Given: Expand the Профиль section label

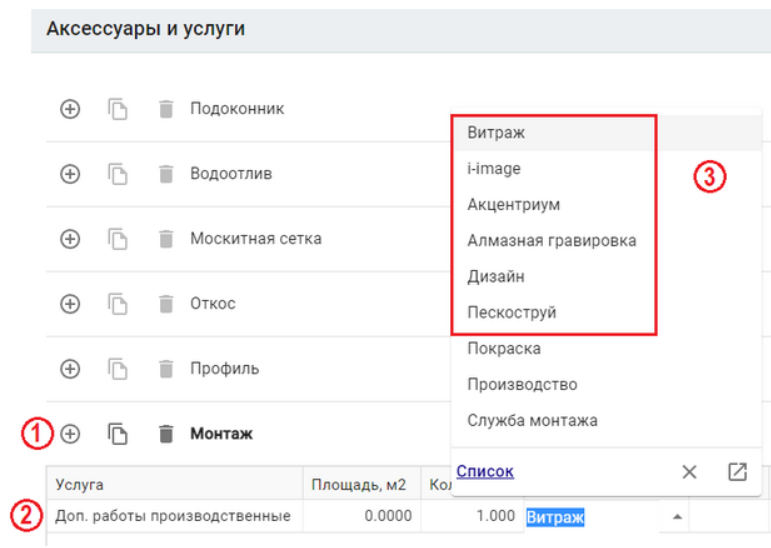Looking at the screenshot, I should [x=225, y=368].
